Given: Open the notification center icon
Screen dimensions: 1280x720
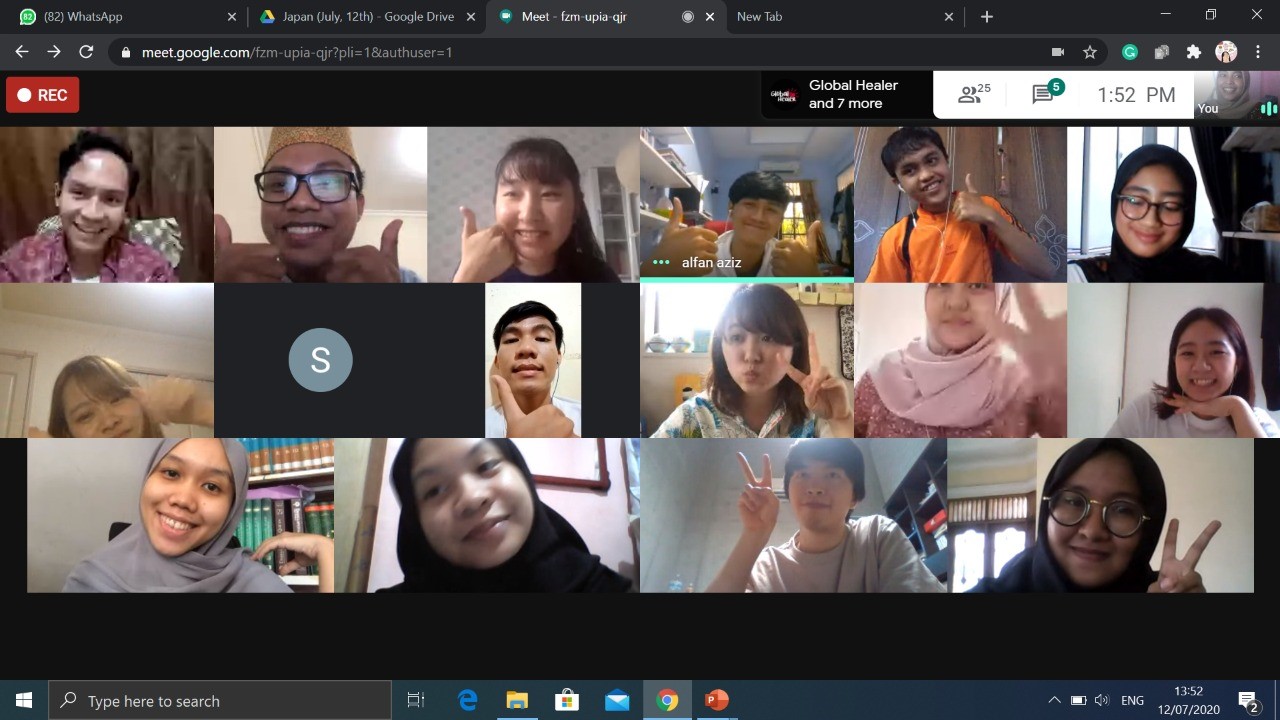Looking at the screenshot, I should (1248, 700).
